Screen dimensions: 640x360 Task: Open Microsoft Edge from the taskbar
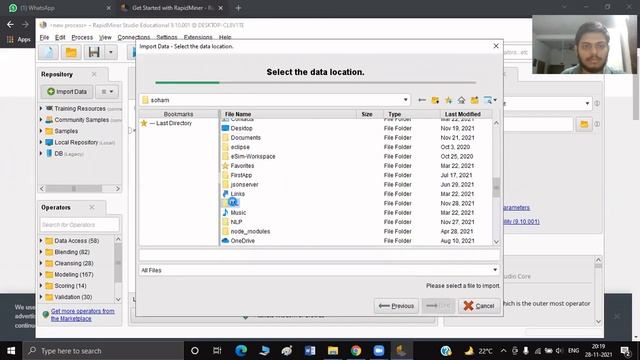click(x=241, y=351)
